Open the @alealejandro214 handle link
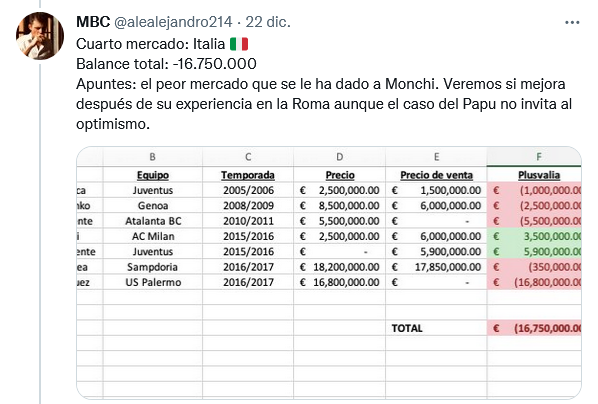Screen dimensions: 598x404 click(173, 22)
